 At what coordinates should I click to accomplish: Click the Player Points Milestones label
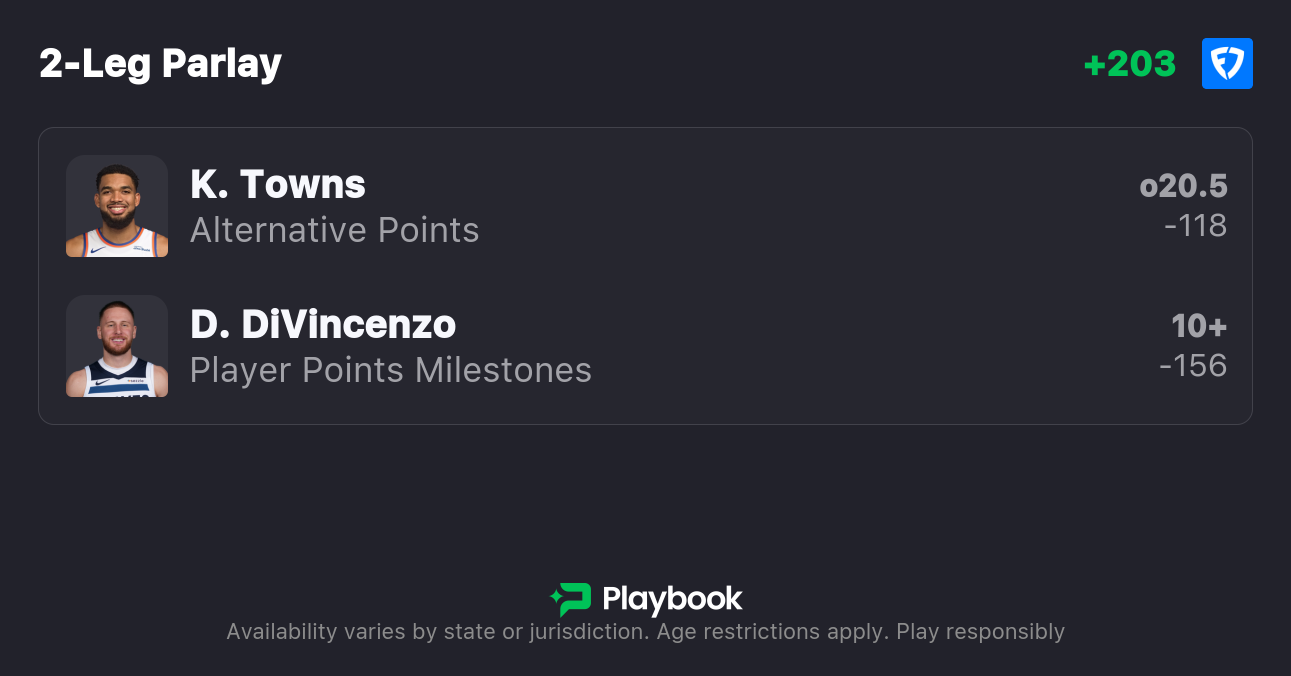pyautogui.click(x=390, y=370)
